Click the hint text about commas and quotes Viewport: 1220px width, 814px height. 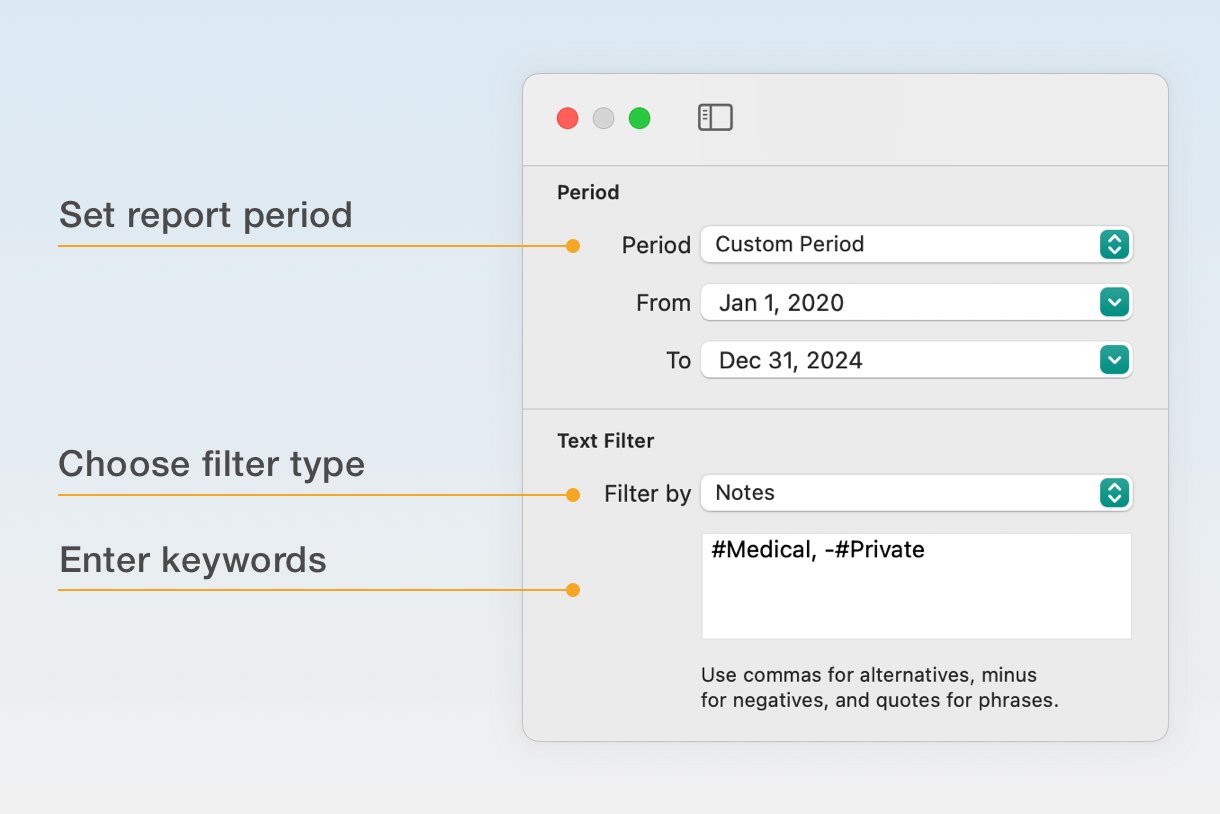point(879,688)
